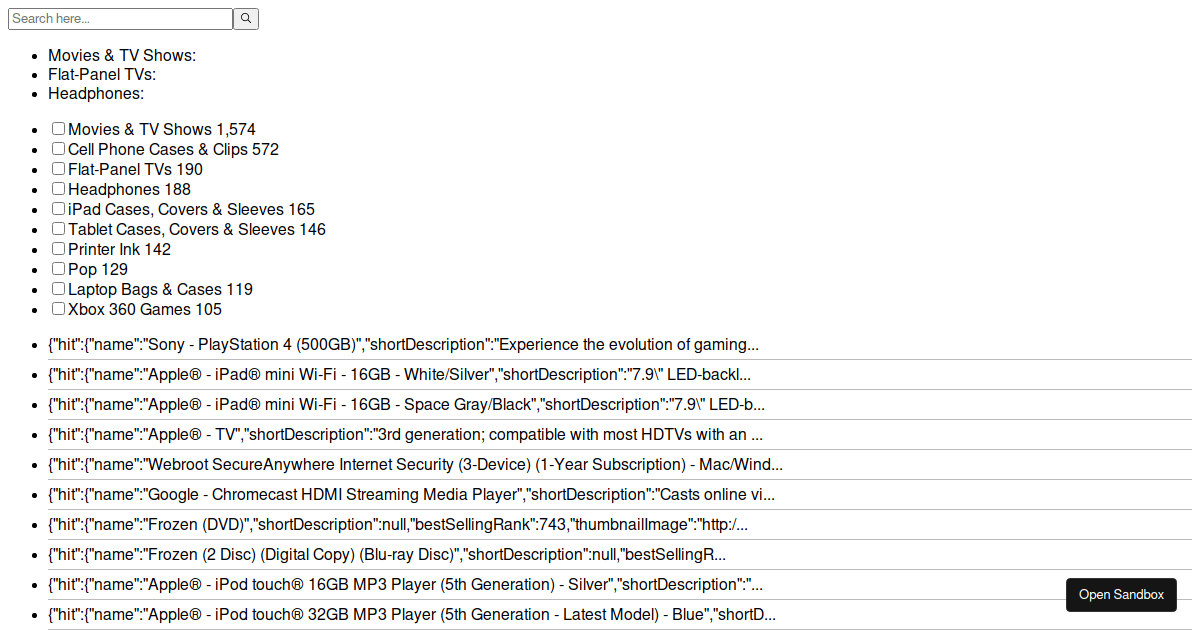Enable the Flat-Panel TVs filter checkbox
Screen dimensions: 1200x630
(59, 169)
